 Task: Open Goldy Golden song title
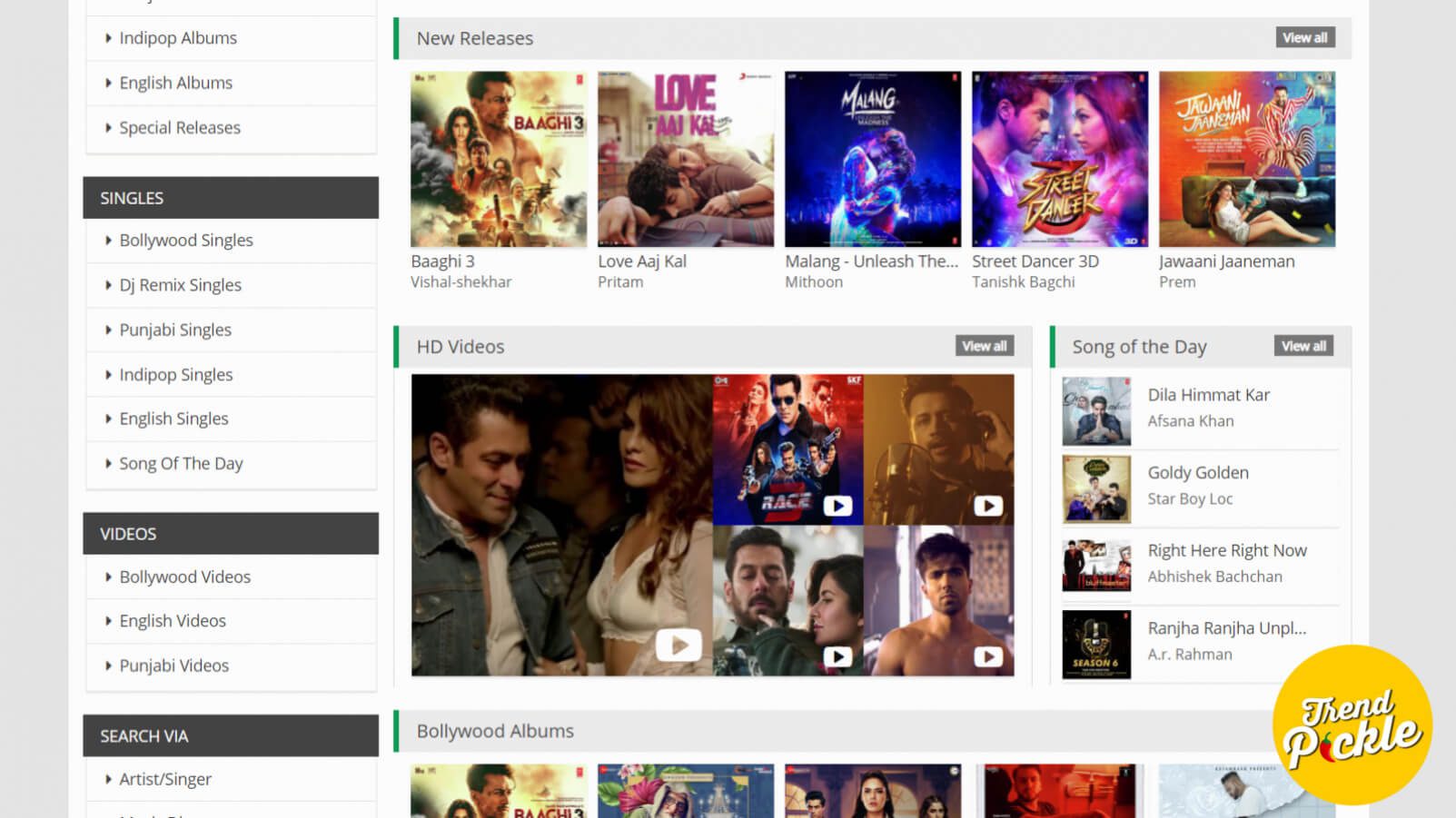pos(1198,473)
